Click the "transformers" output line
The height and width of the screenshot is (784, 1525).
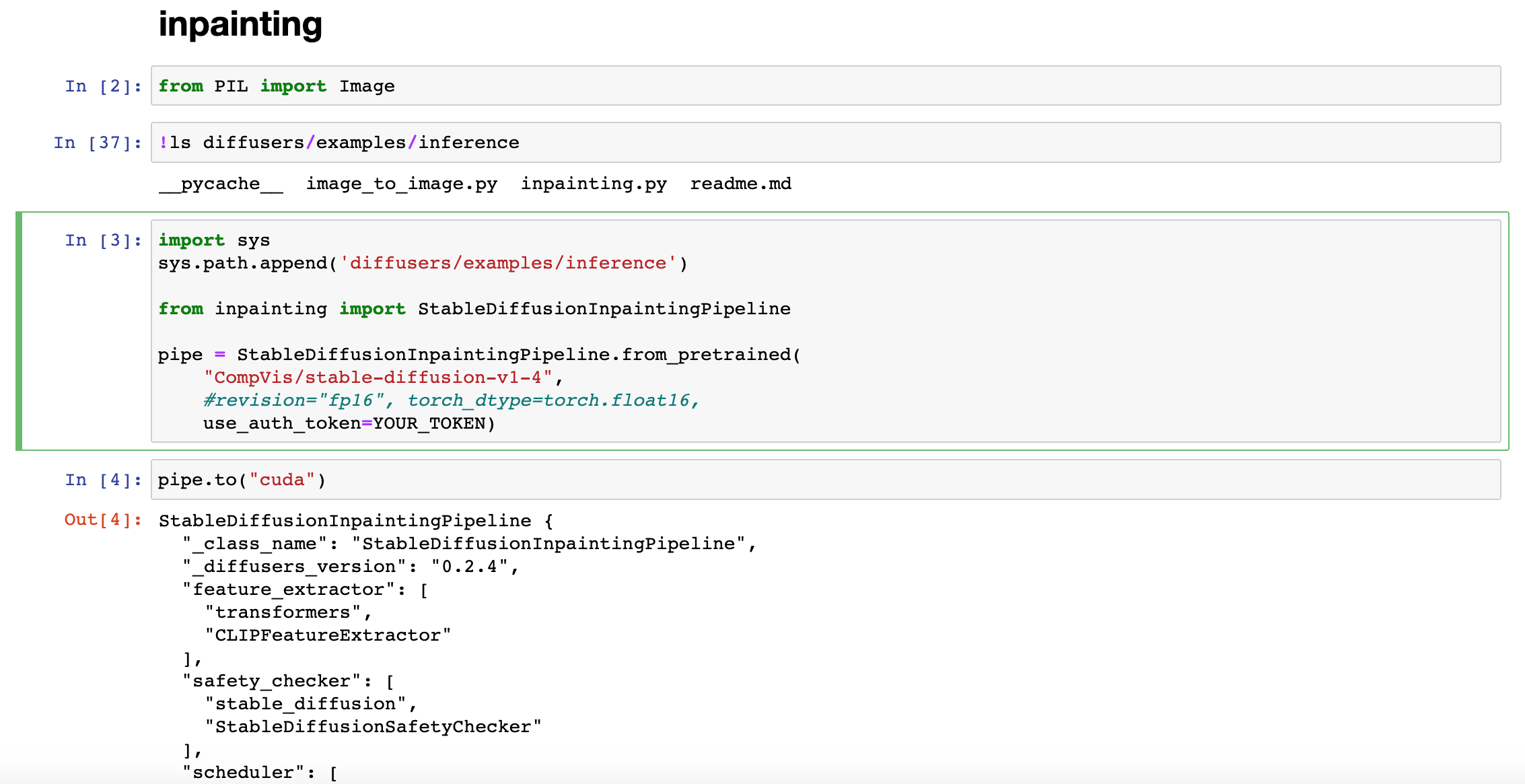[x=289, y=612]
